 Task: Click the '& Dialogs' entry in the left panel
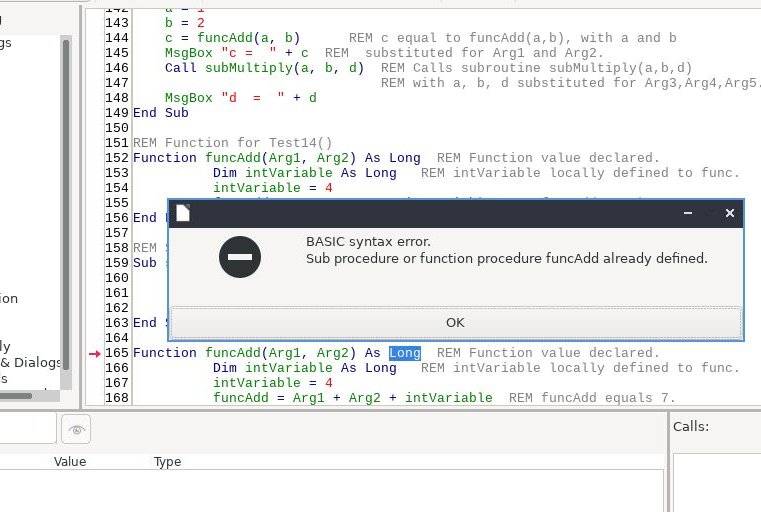coord(30,363)
